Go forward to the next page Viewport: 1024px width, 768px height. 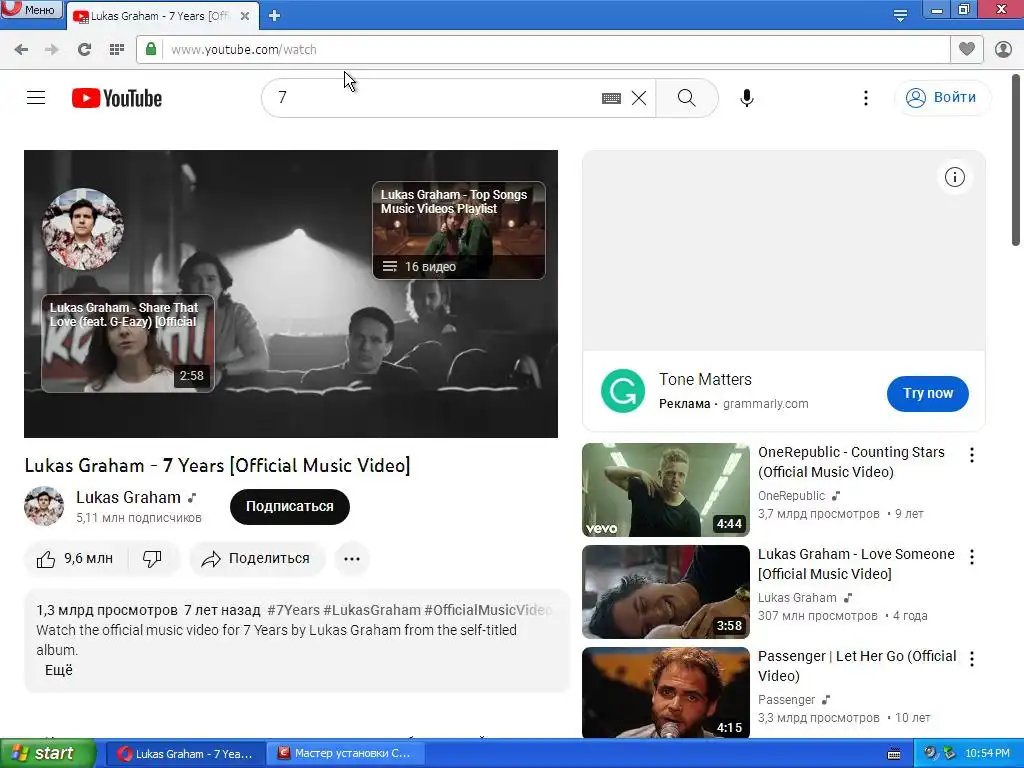[x=52, y=50]
